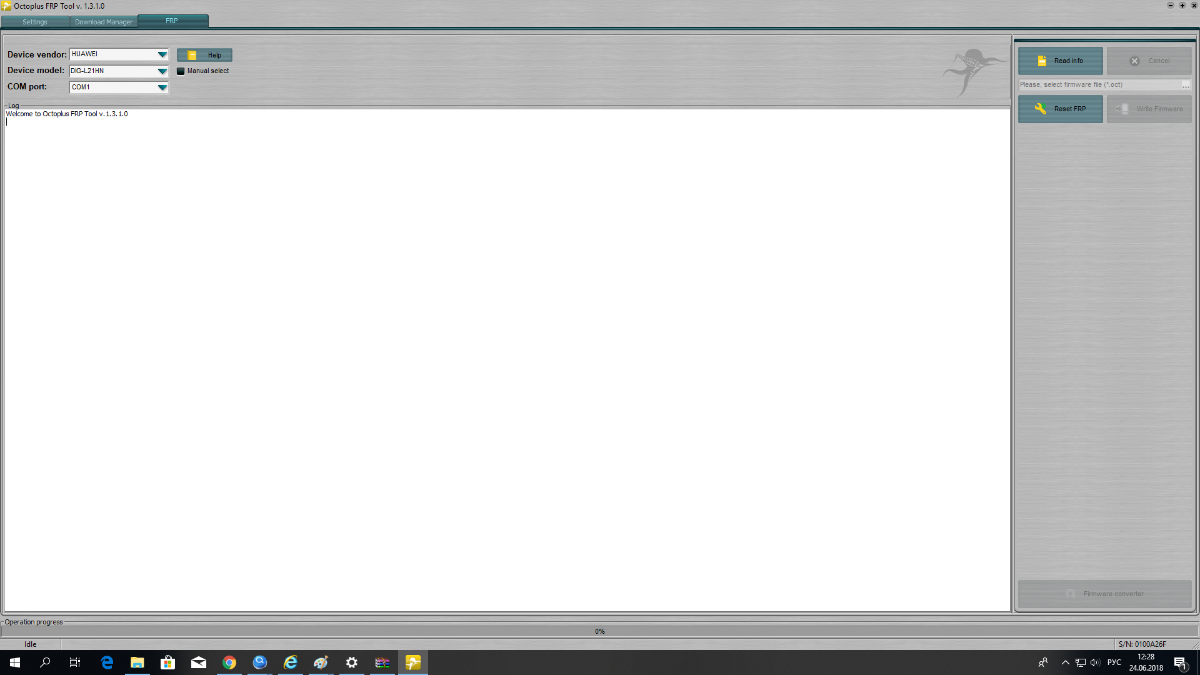Open the Settings tab
The image size is (1200, 675).
click(x=35, y=21)
